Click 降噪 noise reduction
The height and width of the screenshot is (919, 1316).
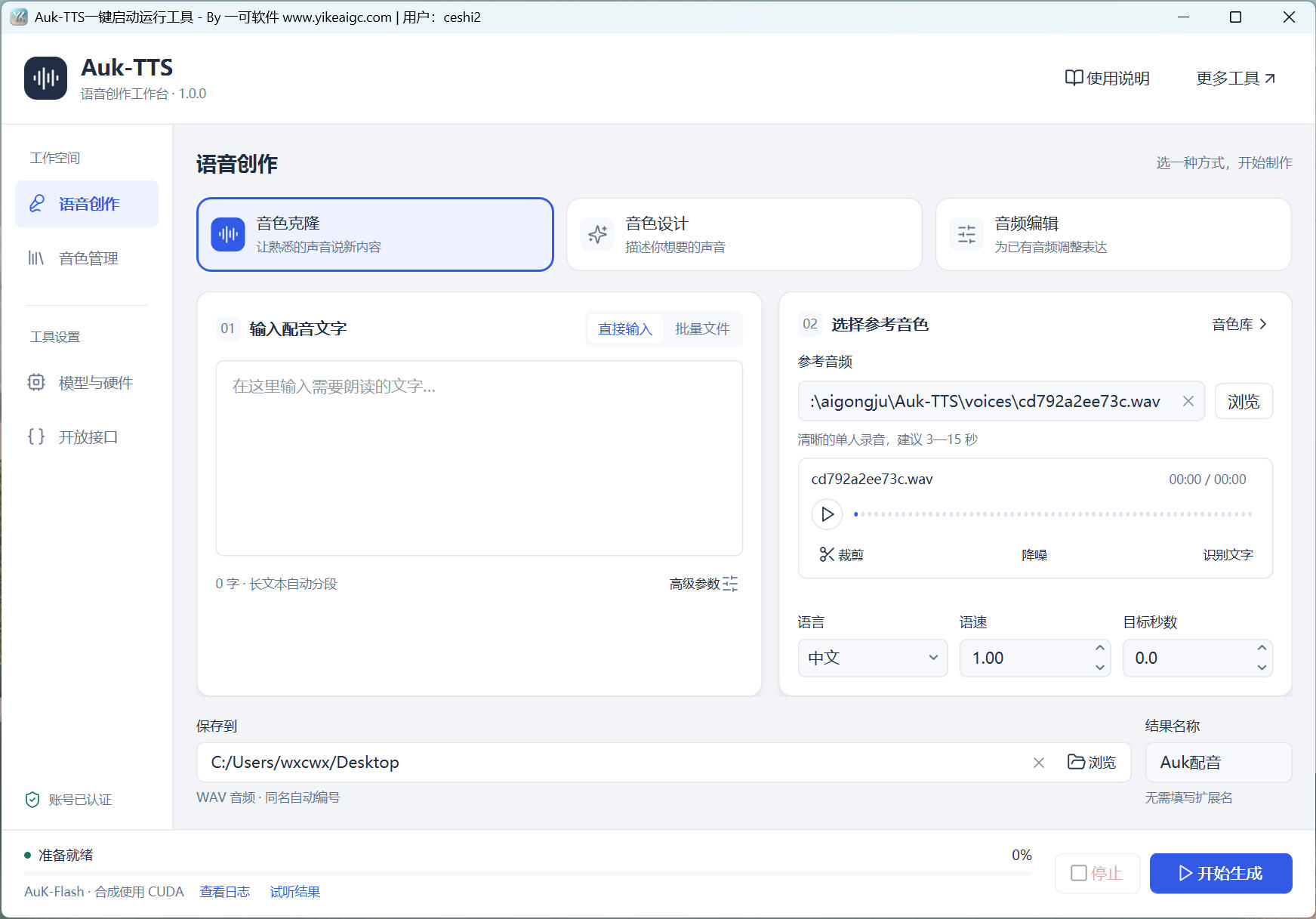[x=1034, y=555]
